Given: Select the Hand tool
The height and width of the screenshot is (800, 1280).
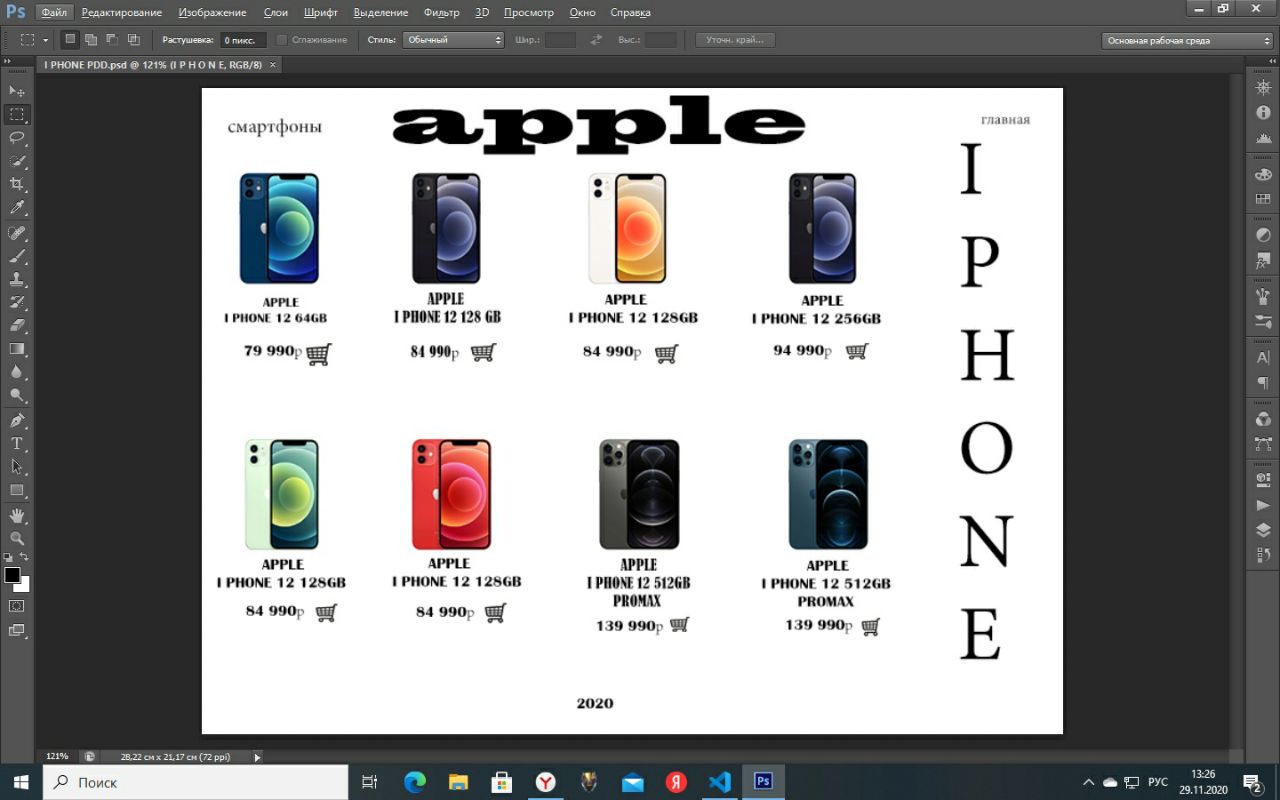Looking at the screenshot, I should 17,516.
